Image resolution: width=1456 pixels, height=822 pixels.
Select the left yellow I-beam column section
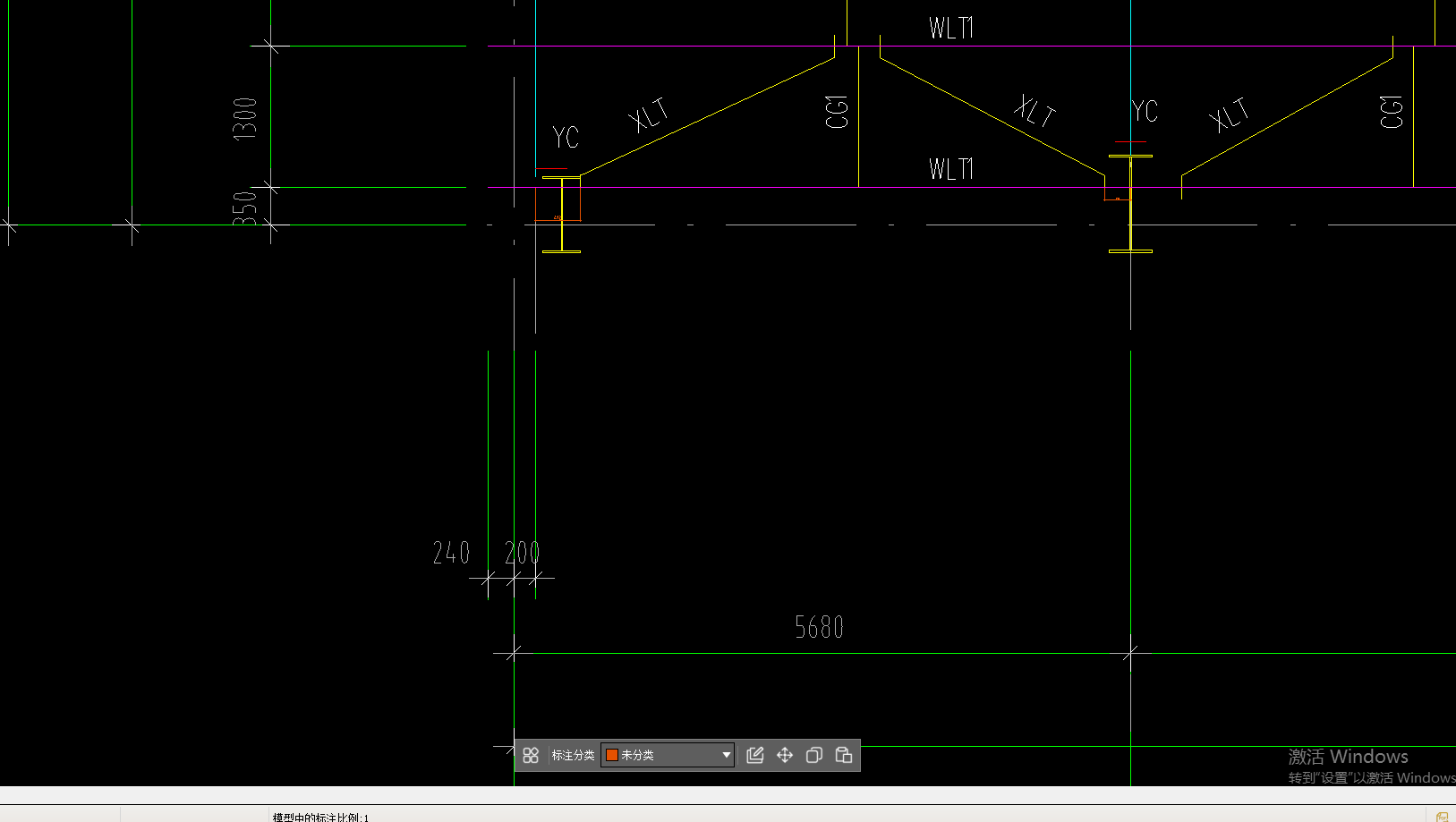coord(562,215)
